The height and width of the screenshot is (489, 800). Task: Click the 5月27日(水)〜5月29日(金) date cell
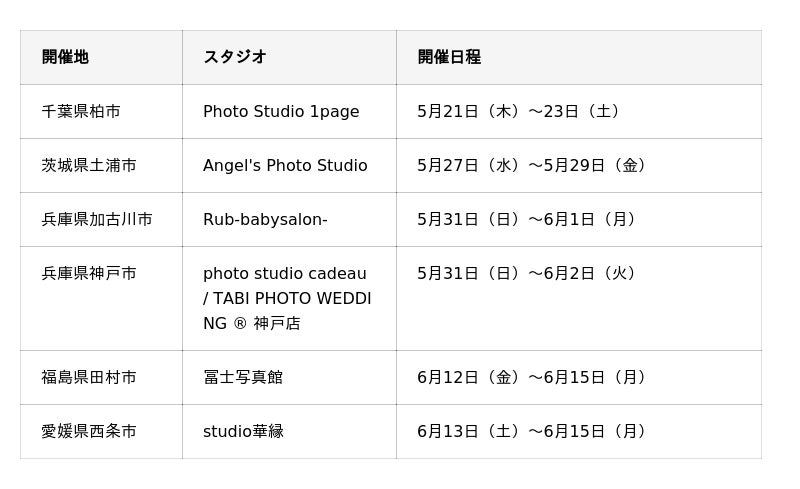[x=534, y=165]
